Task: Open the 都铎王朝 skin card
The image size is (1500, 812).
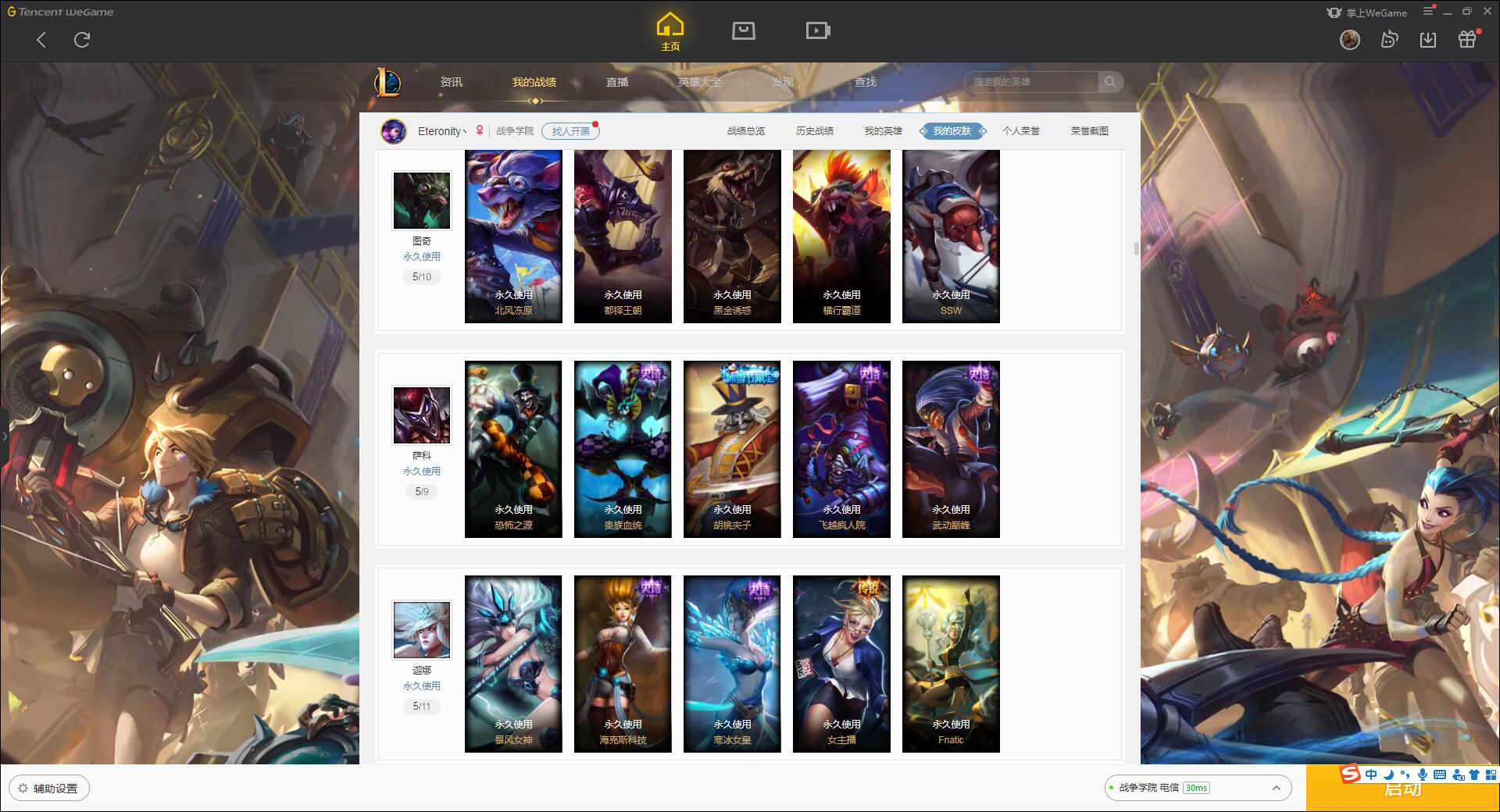Action: [x=623, y=237]
